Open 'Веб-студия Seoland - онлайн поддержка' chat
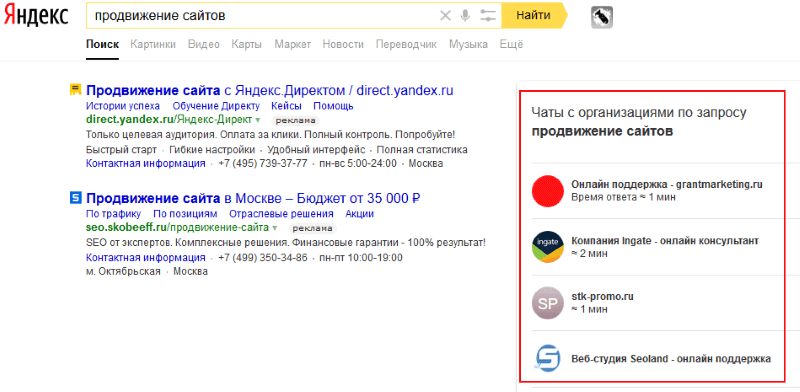The width and height of the screenshot is (800, 392). coord(671,358)
